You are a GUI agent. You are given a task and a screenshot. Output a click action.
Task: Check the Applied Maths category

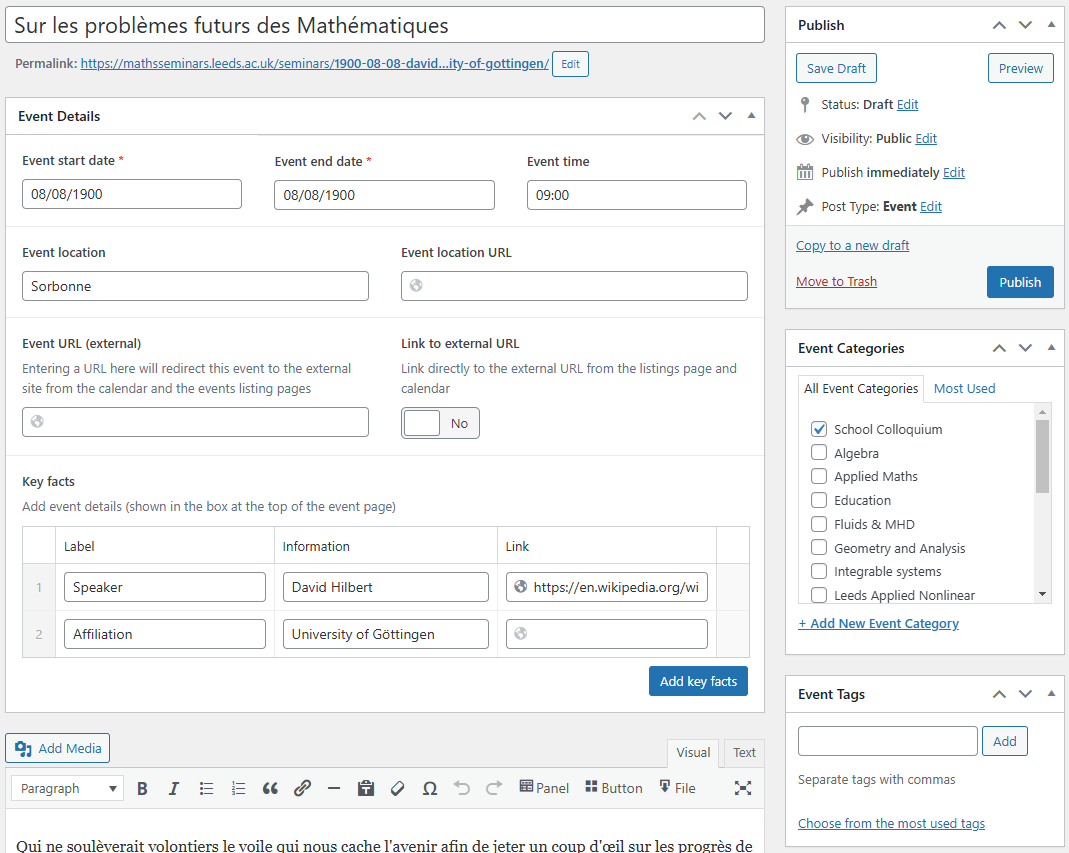click(819, 476)
